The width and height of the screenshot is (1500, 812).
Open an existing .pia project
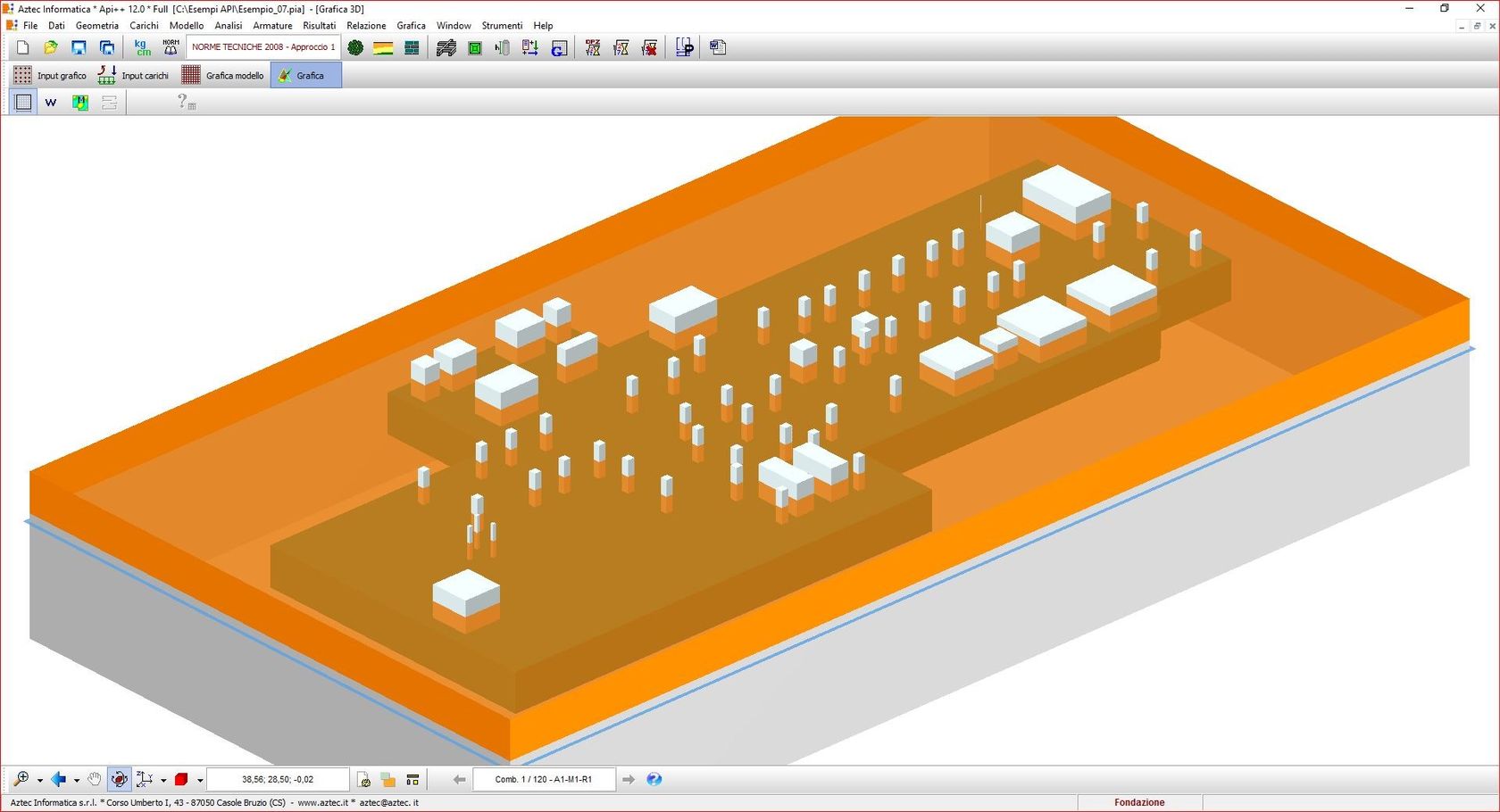51,46
